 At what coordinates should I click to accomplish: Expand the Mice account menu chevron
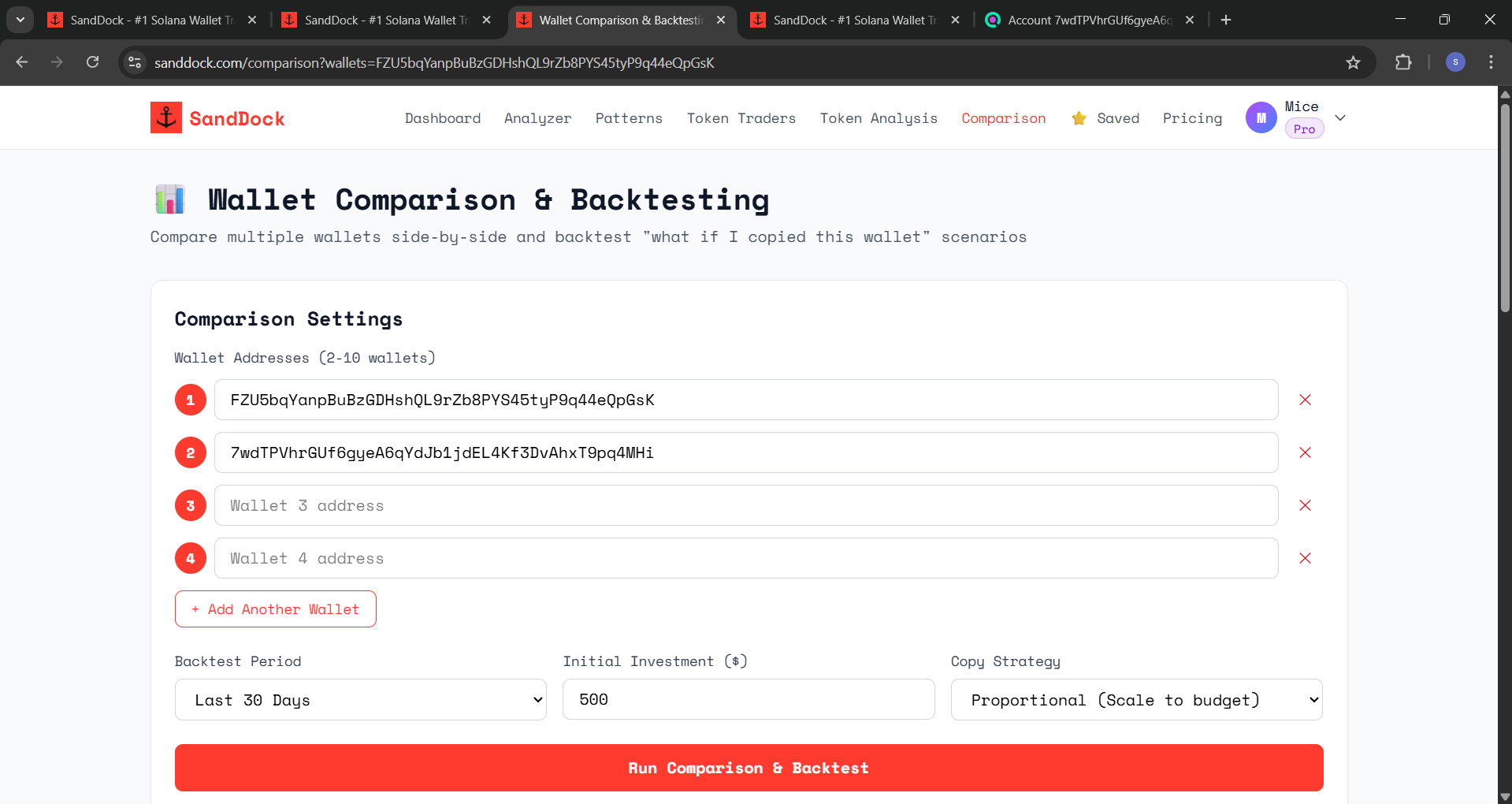[x=1340, y=117]
